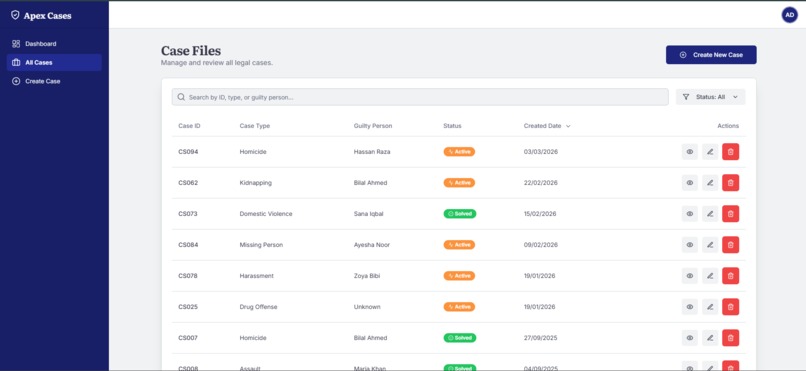Delete case CS025
806x371 pixels.
pos(730,307)
